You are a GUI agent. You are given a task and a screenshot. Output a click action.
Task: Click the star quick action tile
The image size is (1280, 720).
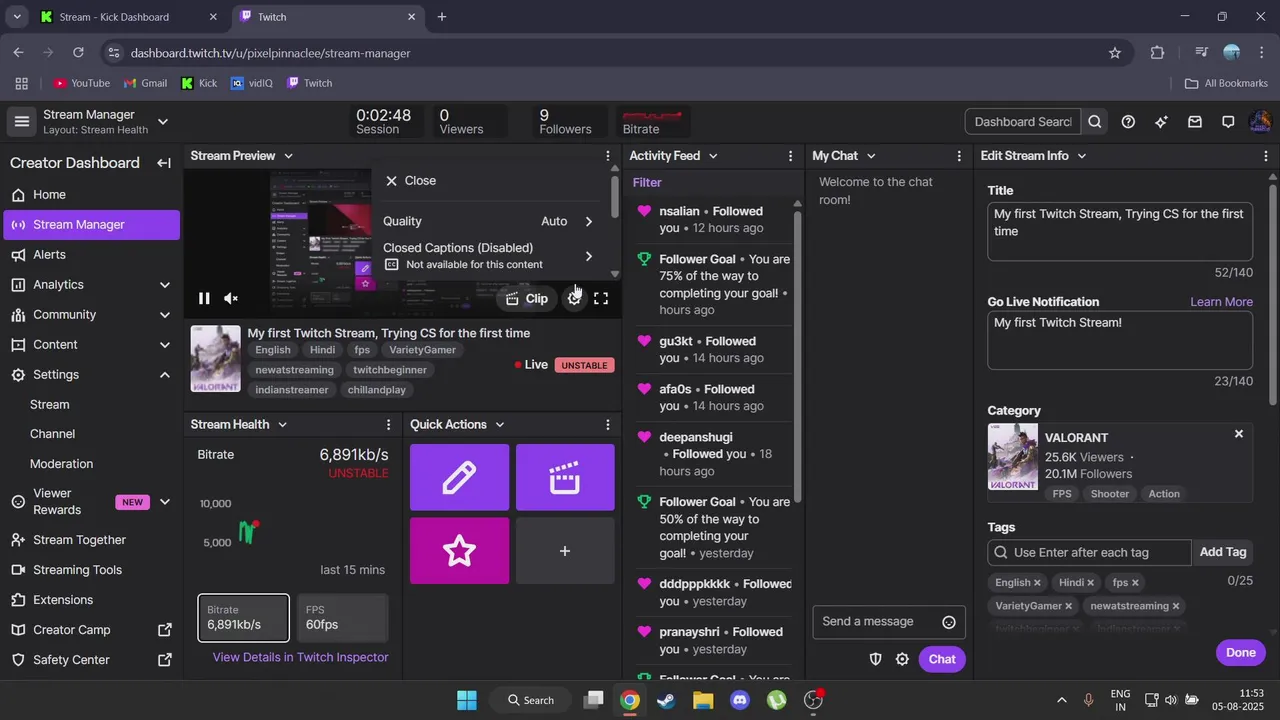(459, 551)
